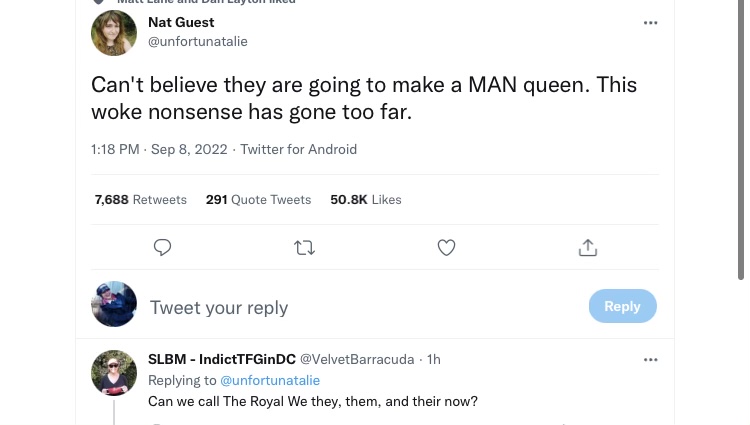
Task: Click @unfortunatalie in Replying to line
Action: pos(270,380)
